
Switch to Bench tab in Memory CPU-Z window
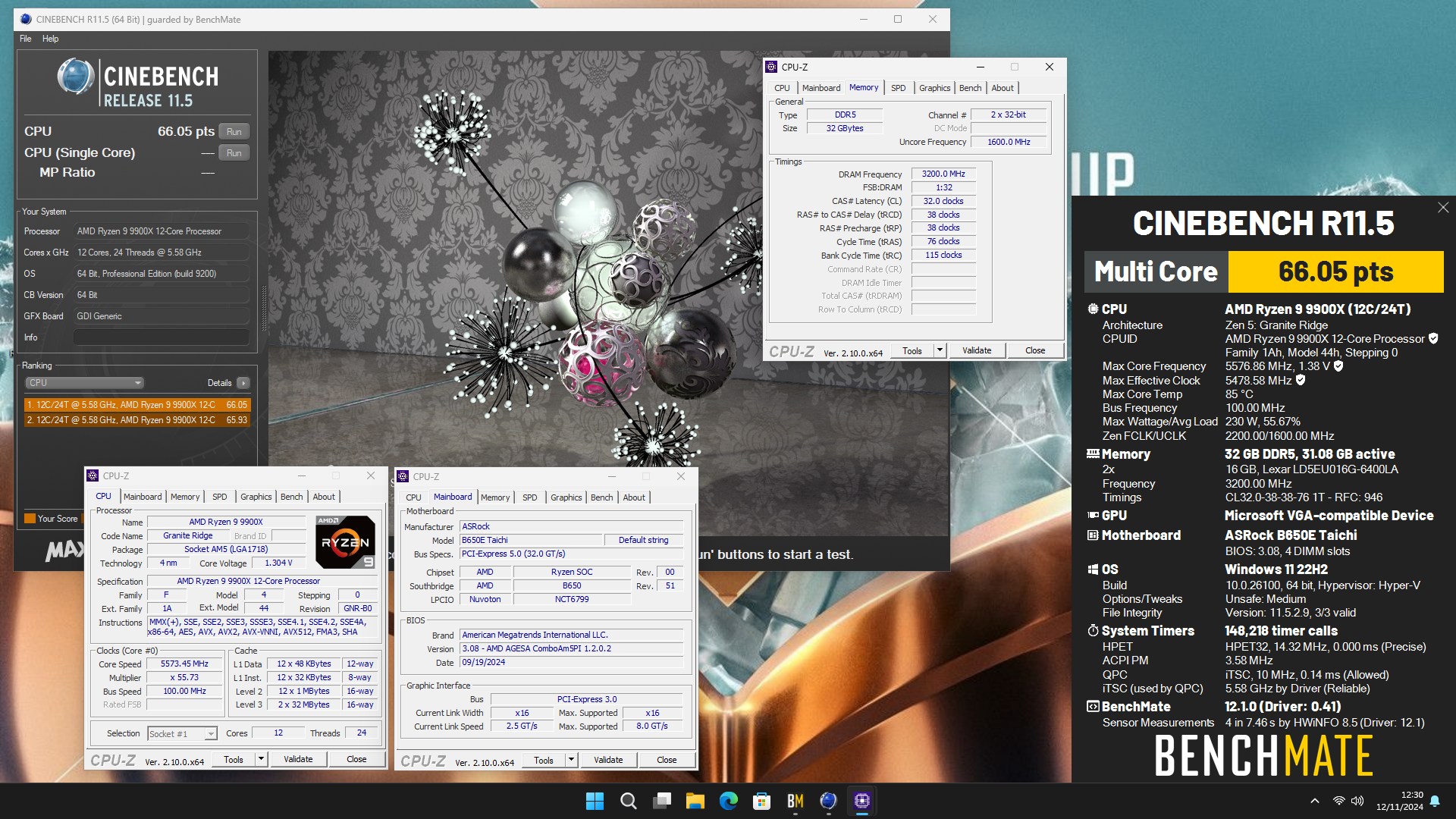[x=970, y=88]
